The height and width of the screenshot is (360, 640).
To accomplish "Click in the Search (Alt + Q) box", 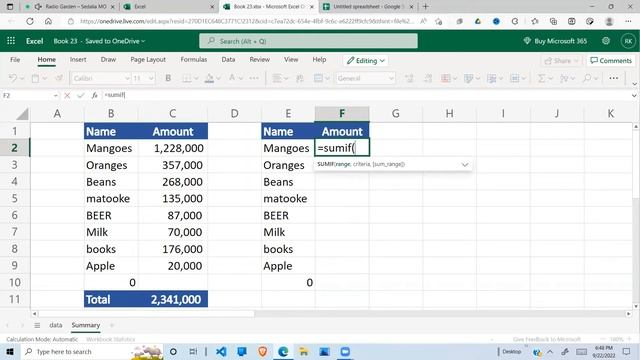I will click(x=308, y=41).
